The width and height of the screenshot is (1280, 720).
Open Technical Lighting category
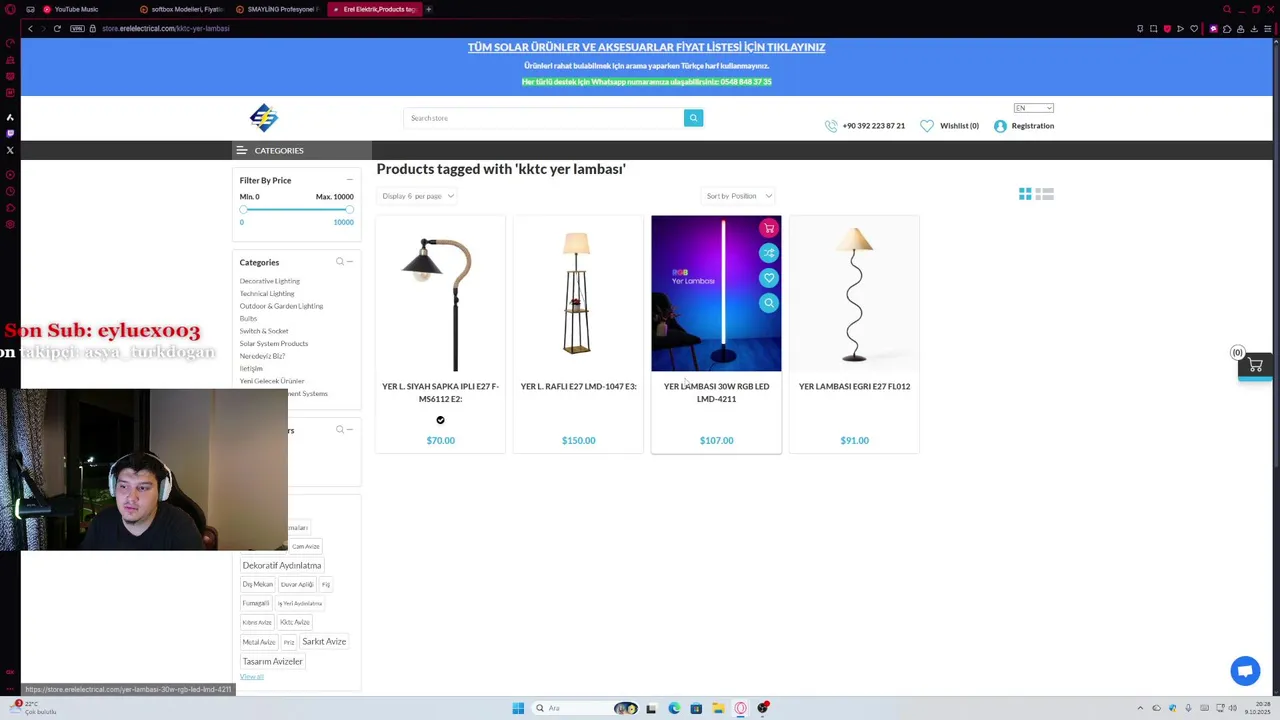tap(267, 294)
